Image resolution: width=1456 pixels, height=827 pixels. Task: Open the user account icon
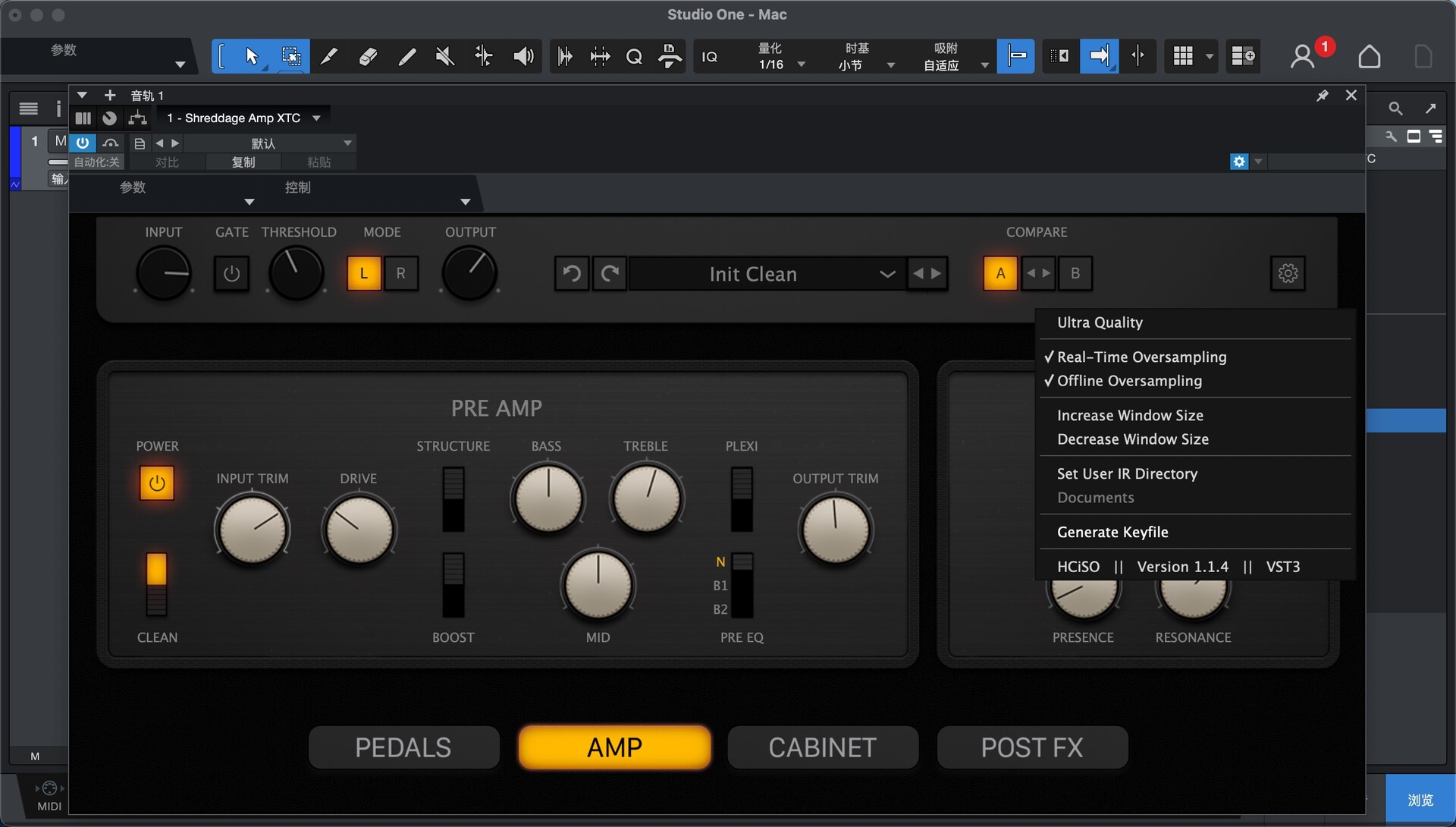(x=1302, y=56)
